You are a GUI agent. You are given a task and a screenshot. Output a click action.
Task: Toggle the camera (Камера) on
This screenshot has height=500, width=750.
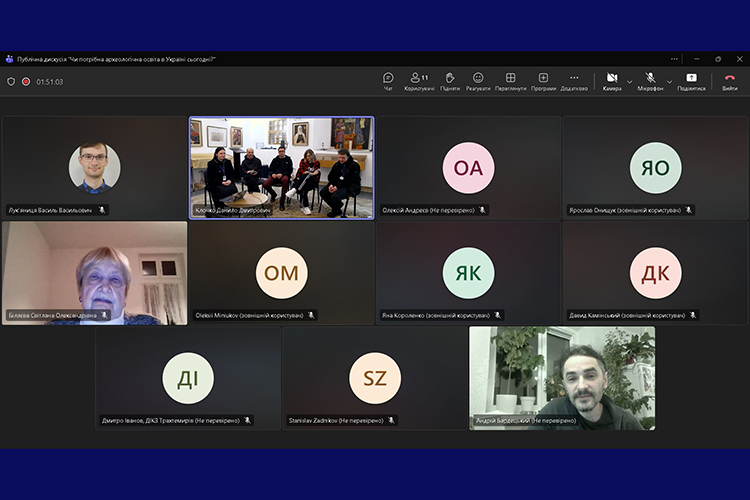tap(612, 81)
